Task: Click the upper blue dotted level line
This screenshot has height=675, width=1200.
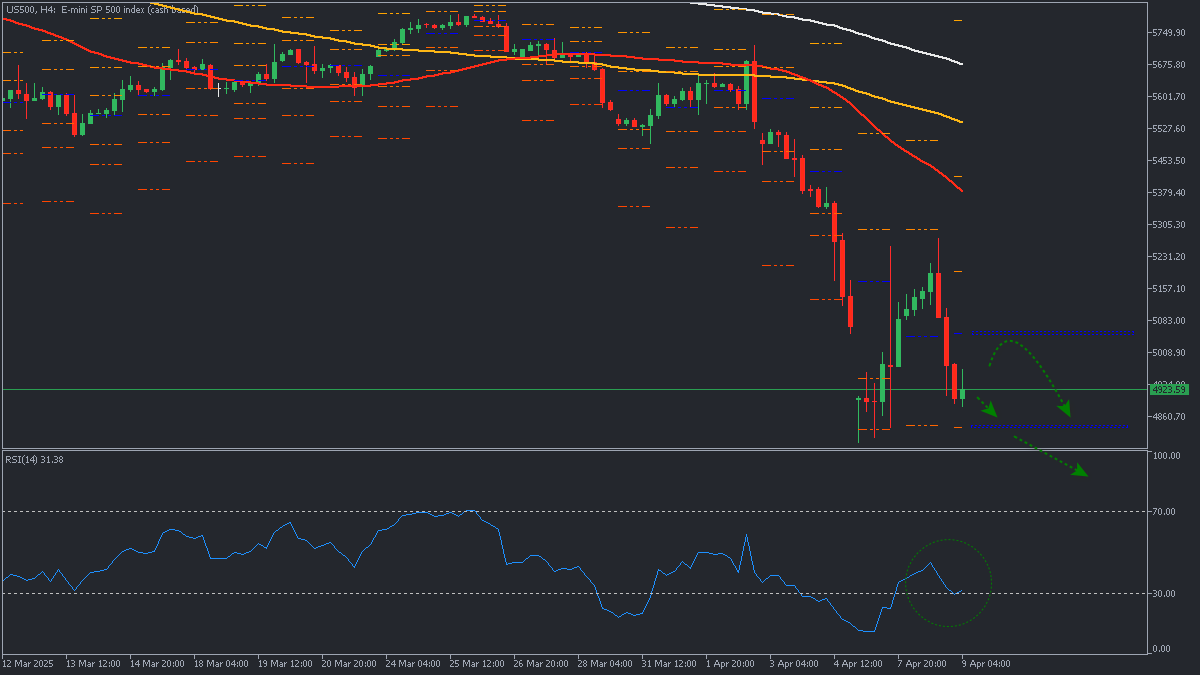Action: [1050, 334]
